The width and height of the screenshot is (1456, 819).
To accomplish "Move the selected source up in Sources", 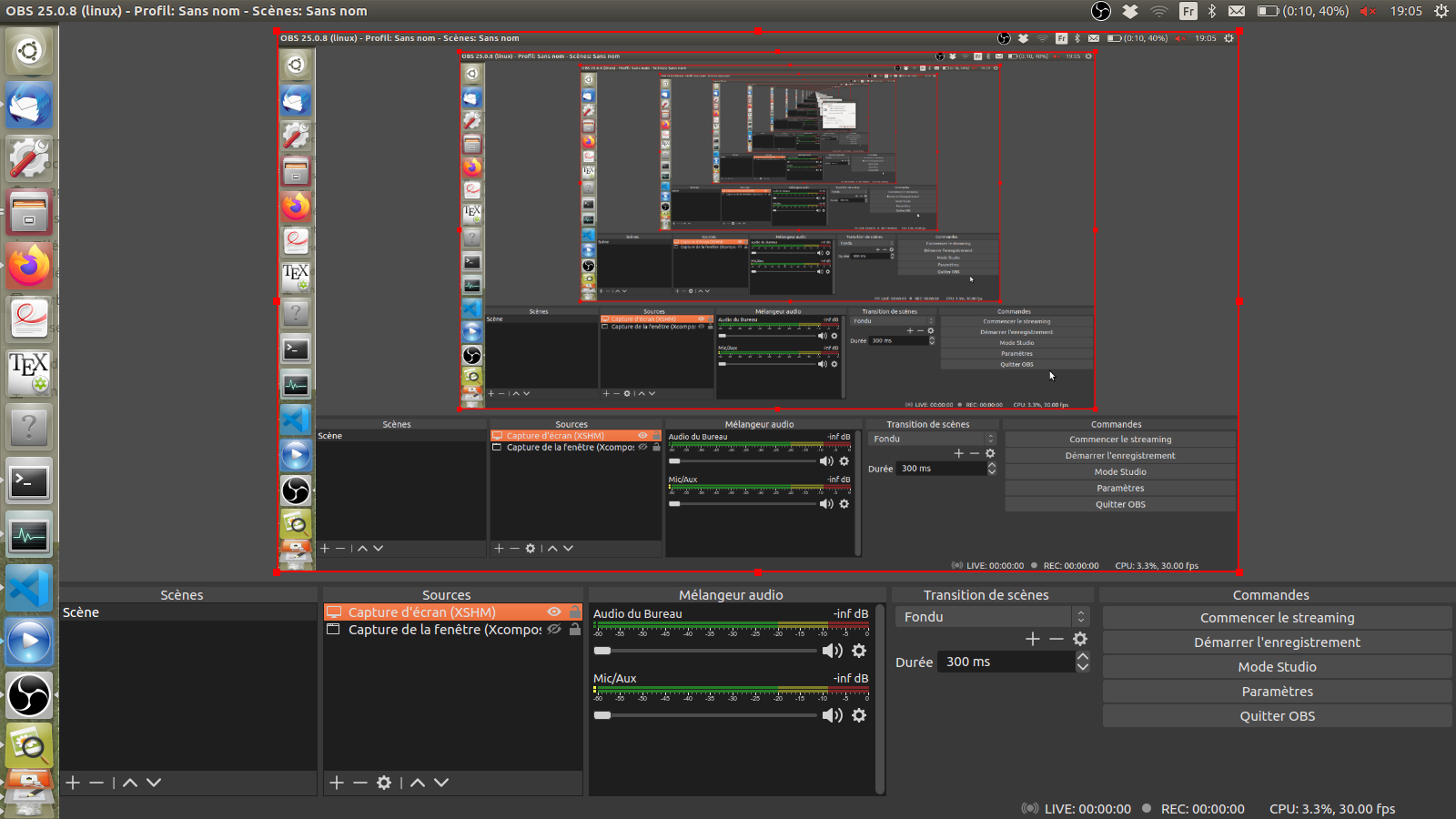I will [418, 783].
